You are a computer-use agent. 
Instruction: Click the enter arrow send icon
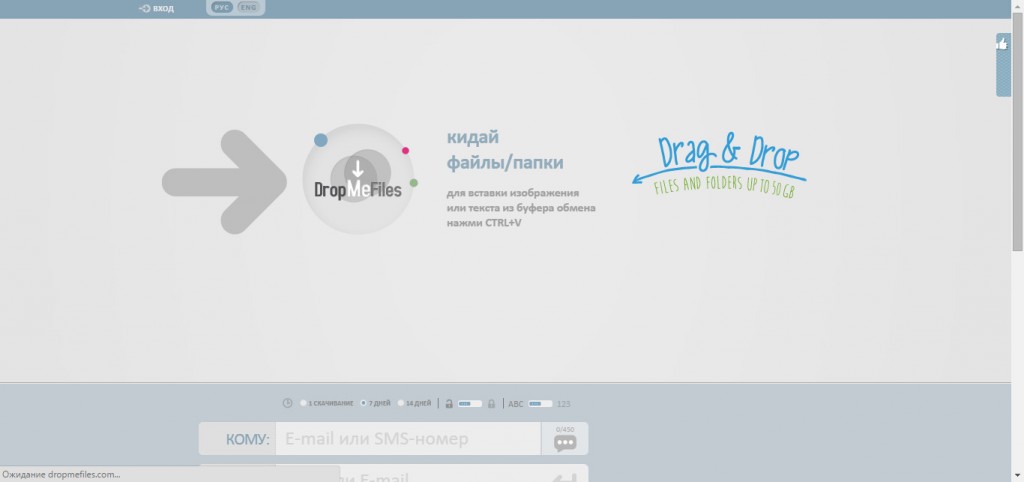(x=565, y=477)
